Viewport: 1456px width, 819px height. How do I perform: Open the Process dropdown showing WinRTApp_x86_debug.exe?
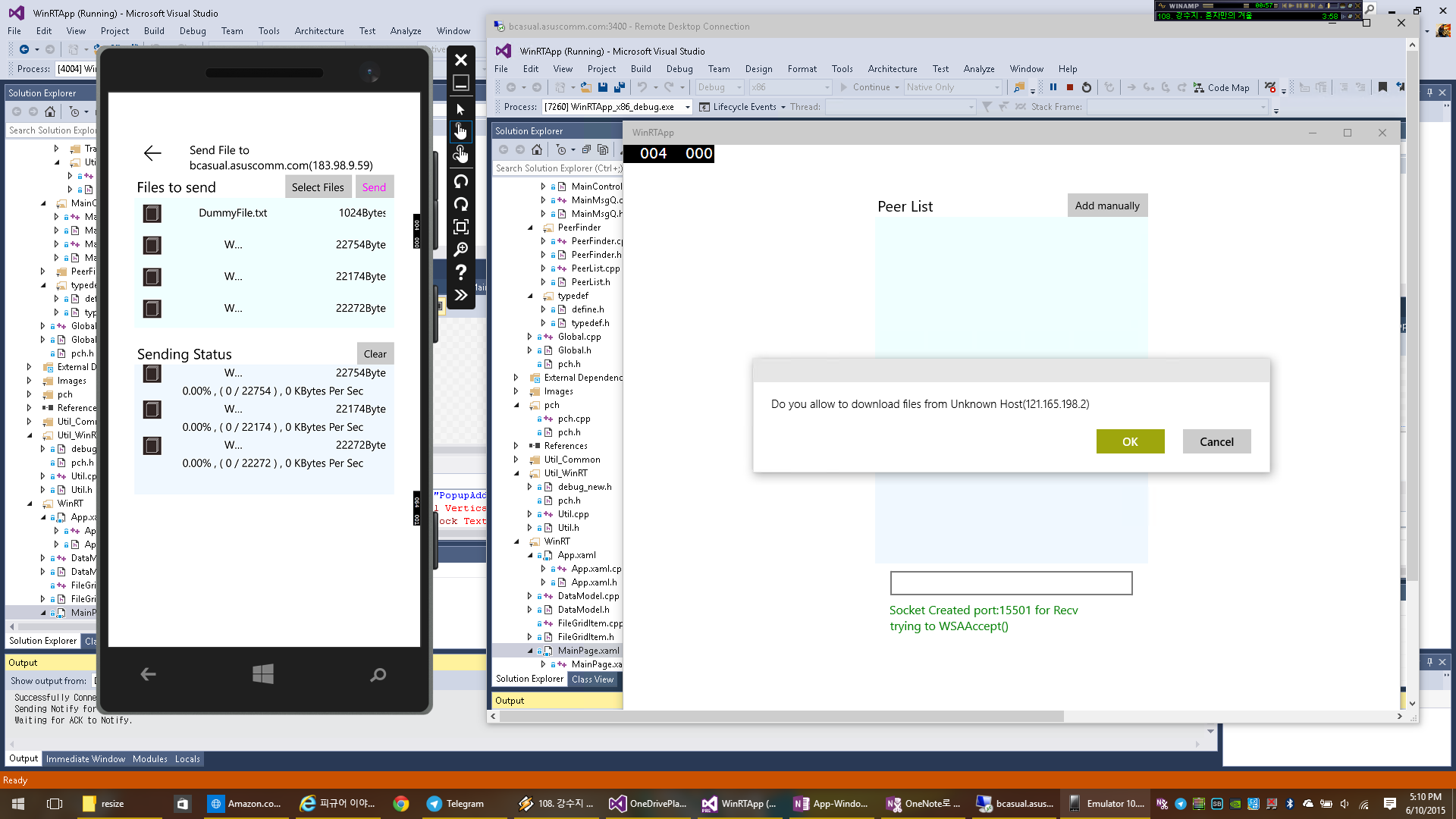(688, 107)
